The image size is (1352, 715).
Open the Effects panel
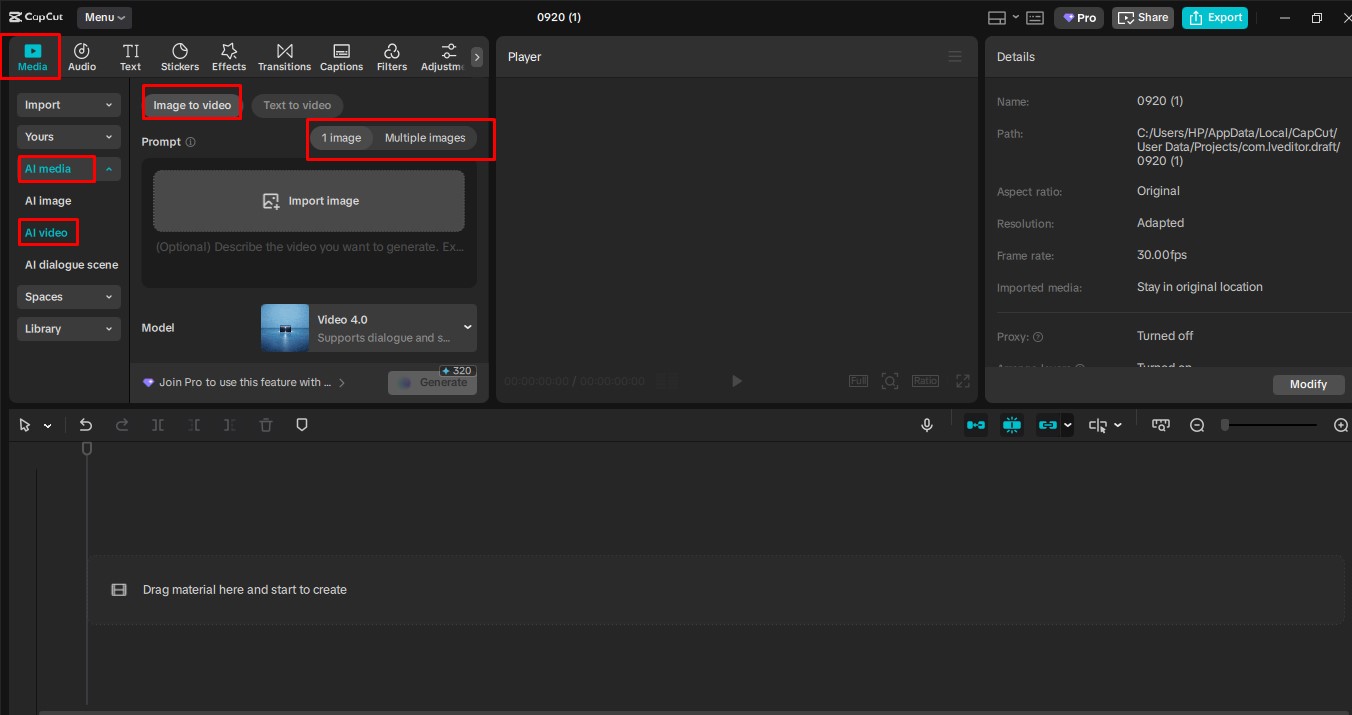pyautogui.click(x=228, y=55)
